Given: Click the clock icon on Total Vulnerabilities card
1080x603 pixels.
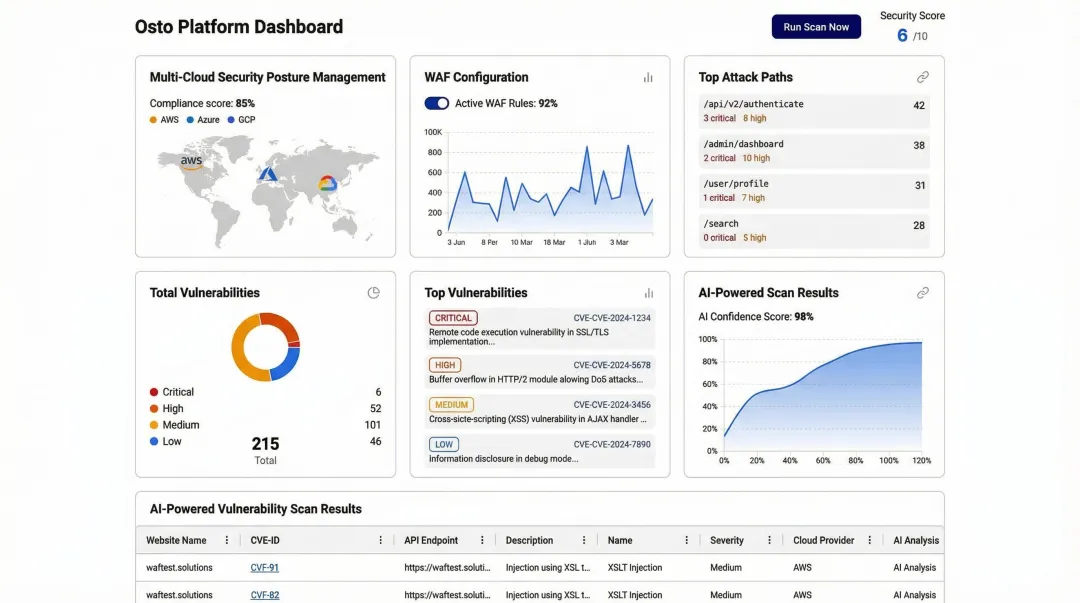Looking at the screenshot, I should [x=373, y=292].
